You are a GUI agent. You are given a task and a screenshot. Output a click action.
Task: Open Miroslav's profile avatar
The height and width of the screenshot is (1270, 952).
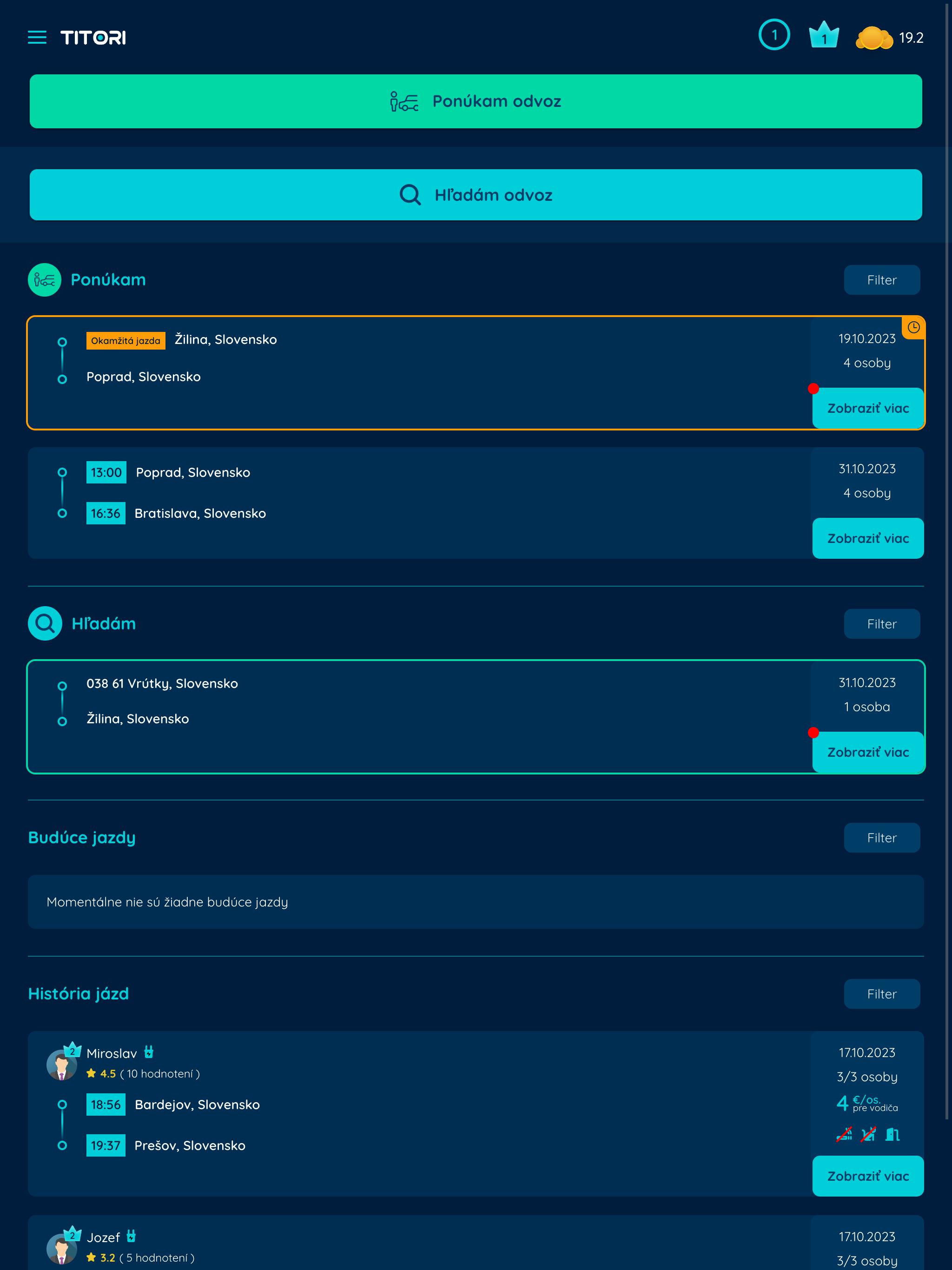coord(61,1065)
